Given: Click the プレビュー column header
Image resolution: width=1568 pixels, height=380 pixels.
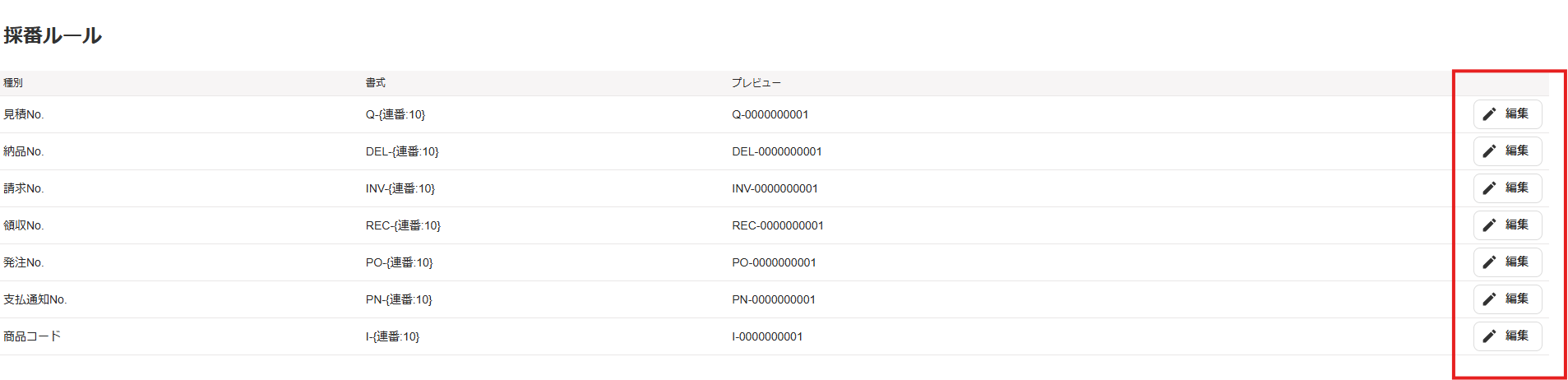Looking at the screenshot, I should tap(756, 83).
